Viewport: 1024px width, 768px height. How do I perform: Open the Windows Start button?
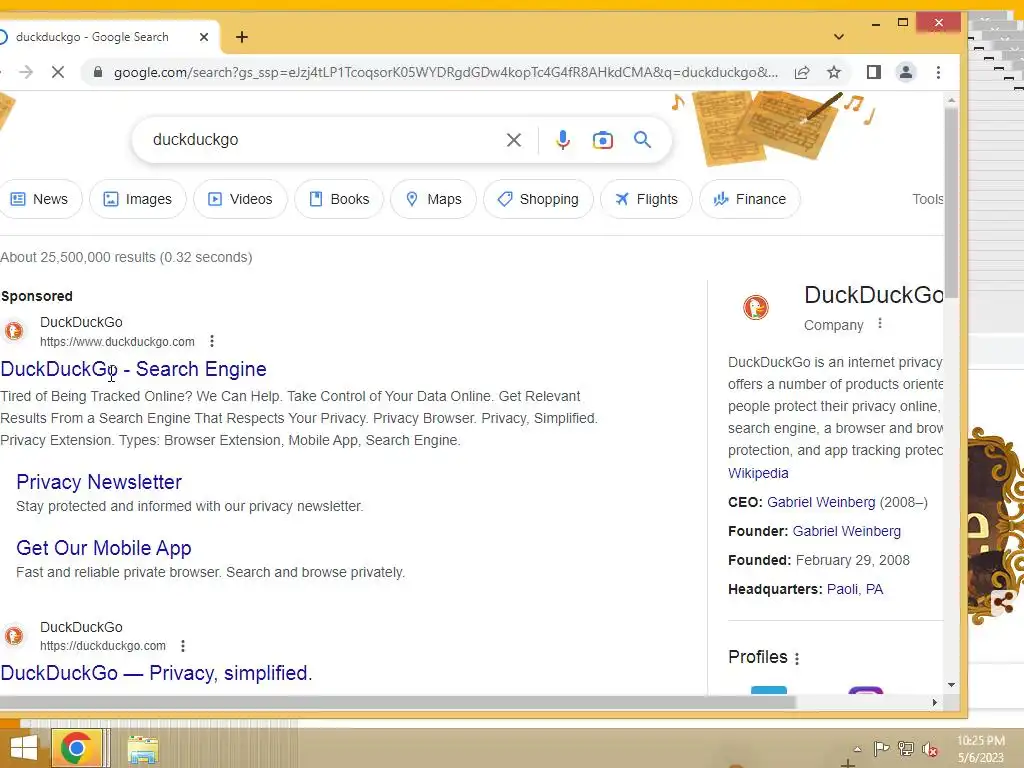click(24, 748)
